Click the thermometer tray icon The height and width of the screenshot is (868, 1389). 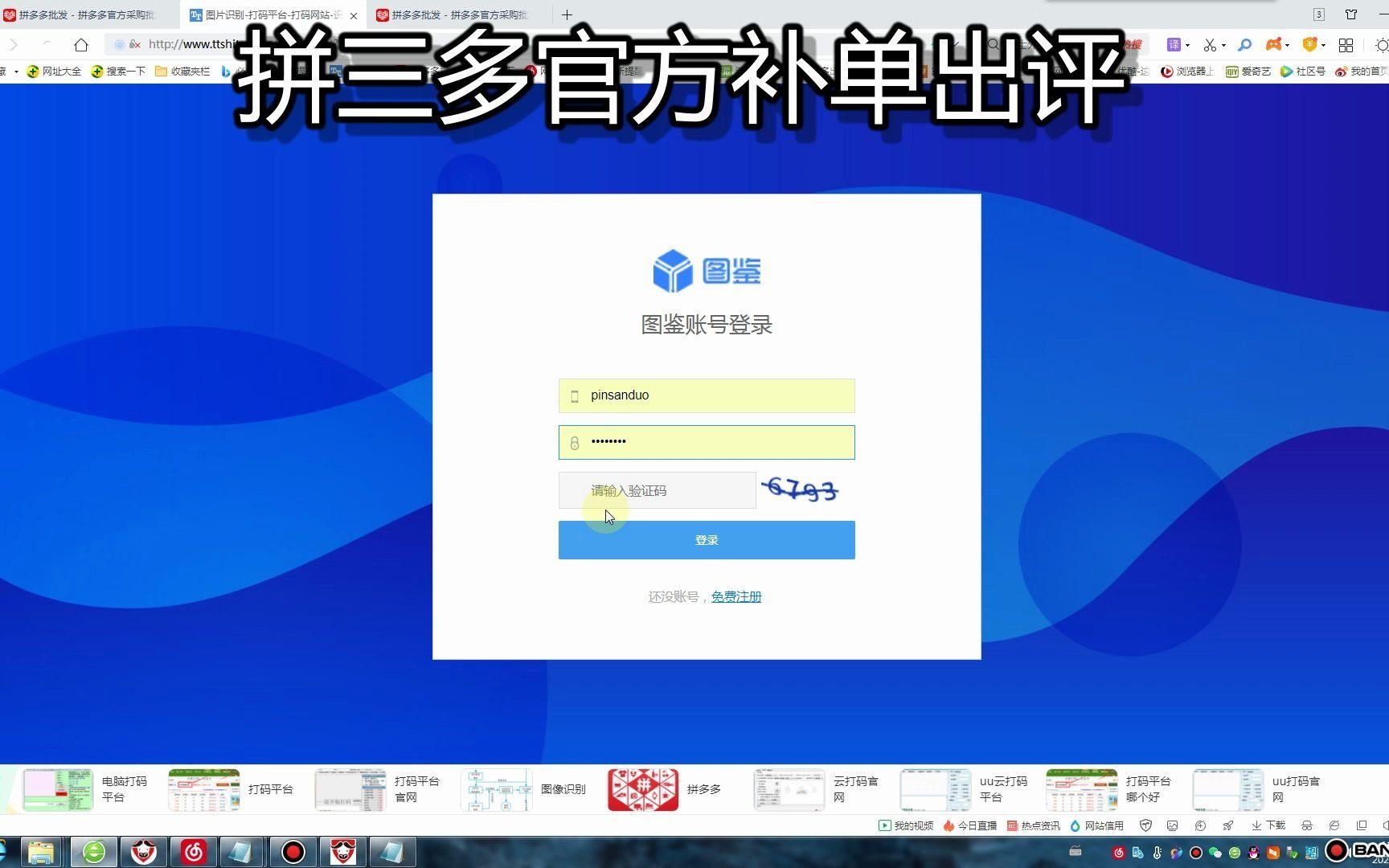[x=1157, y=853]
